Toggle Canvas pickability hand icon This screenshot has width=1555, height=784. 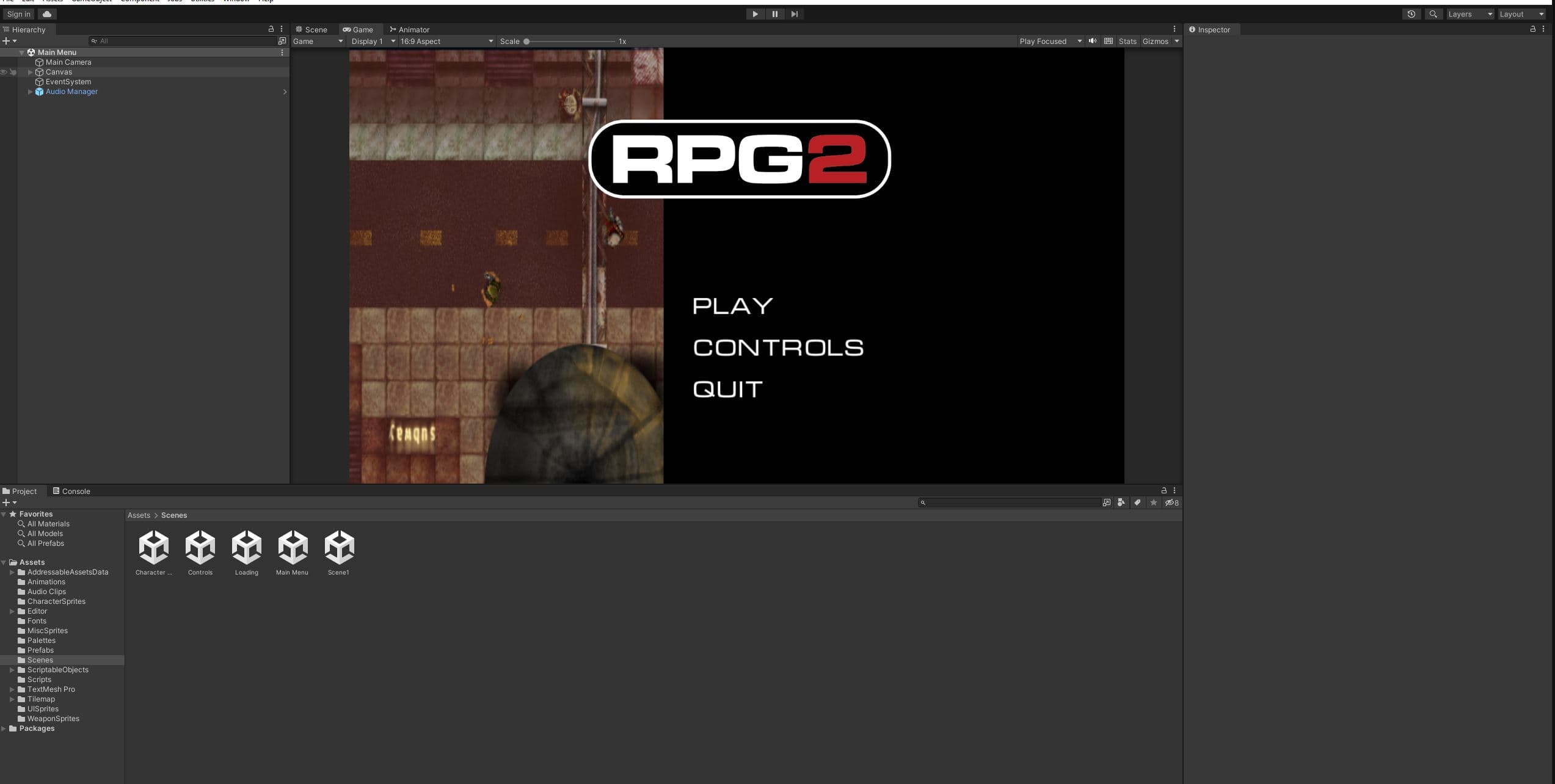coord(13,72)
